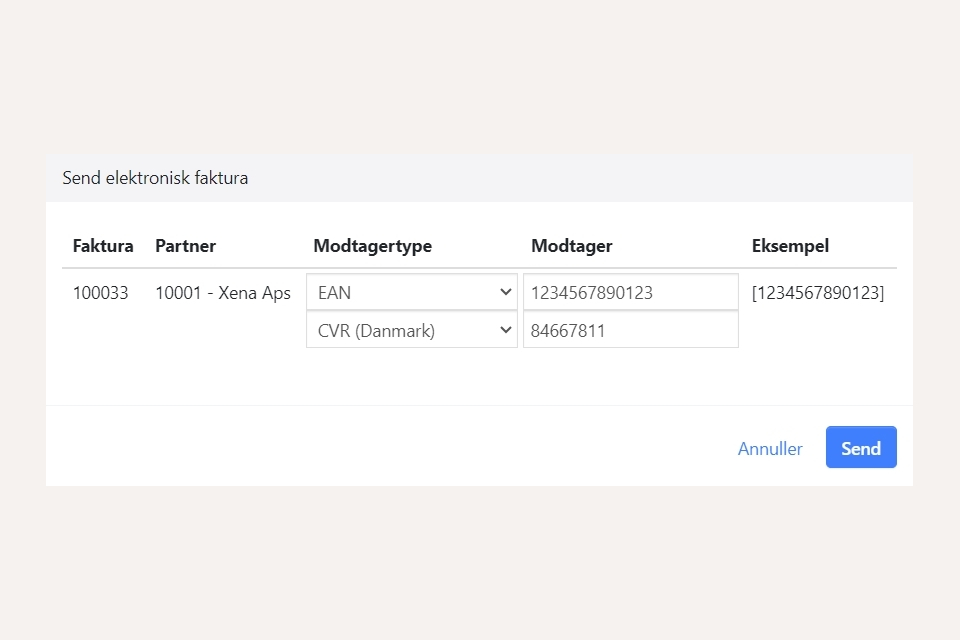Viewport: 960px width, 640px height.
Task: Click the example value [1234567890123]
Action: pyautogui.click(x=818, y=293)
